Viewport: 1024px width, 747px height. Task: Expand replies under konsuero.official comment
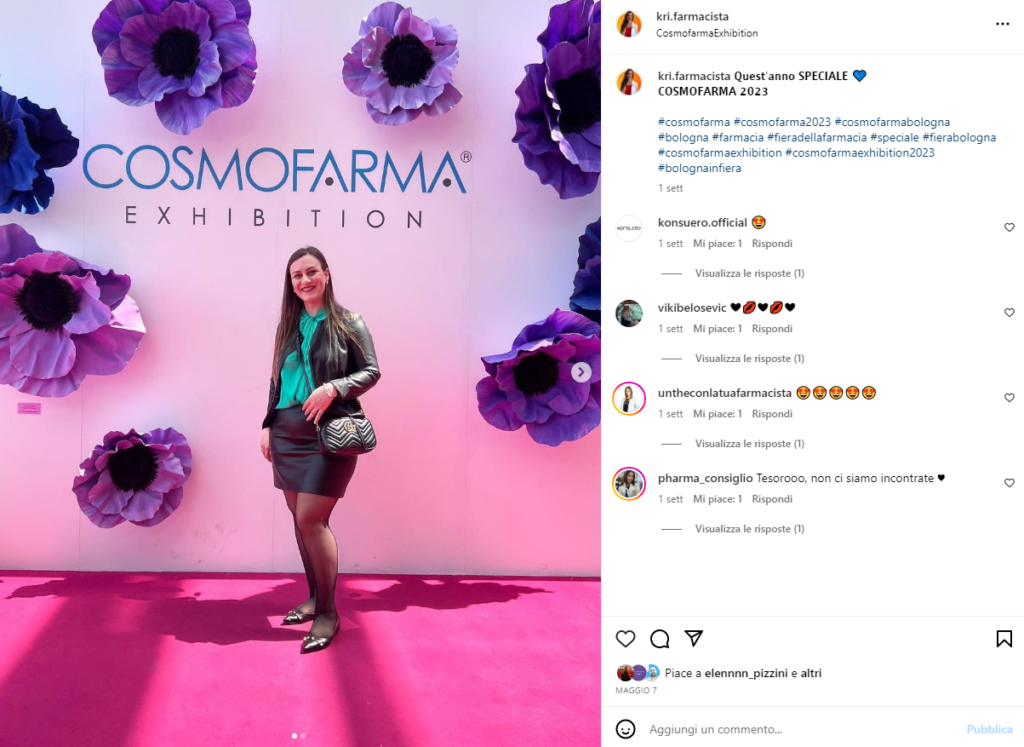[749, 273]
